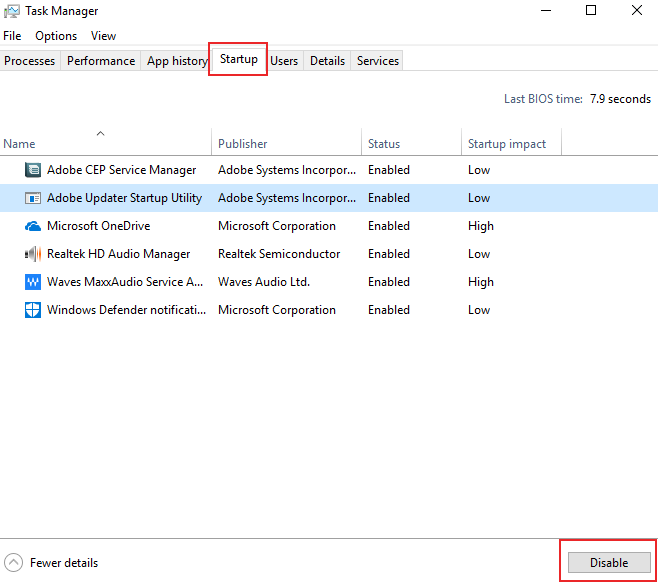Click the Adobe CEP Service Manager icon
Viewport: 658px width, 583px height.
[33, 170]
